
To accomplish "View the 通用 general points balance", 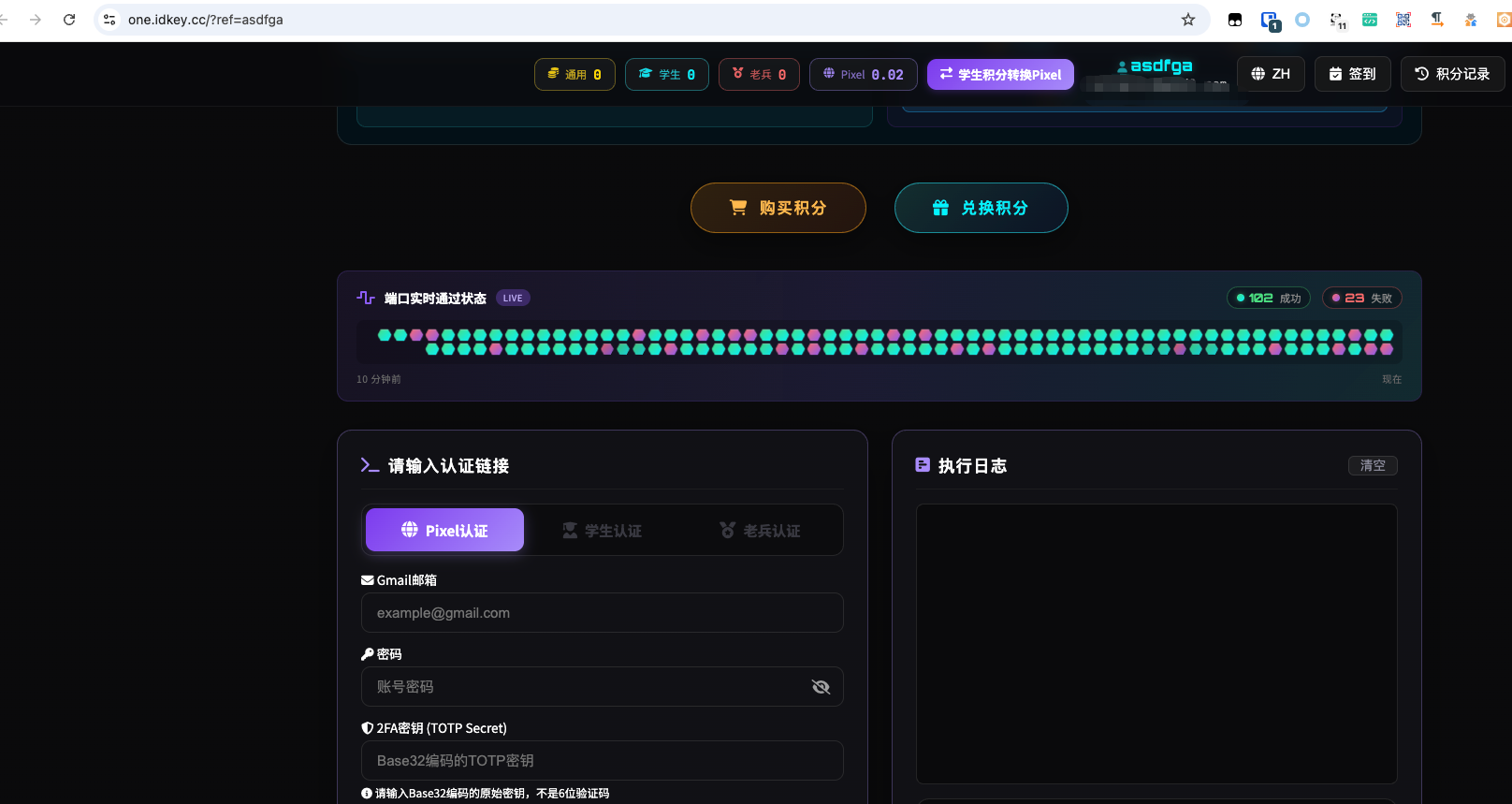I will [x=574, y=74].
